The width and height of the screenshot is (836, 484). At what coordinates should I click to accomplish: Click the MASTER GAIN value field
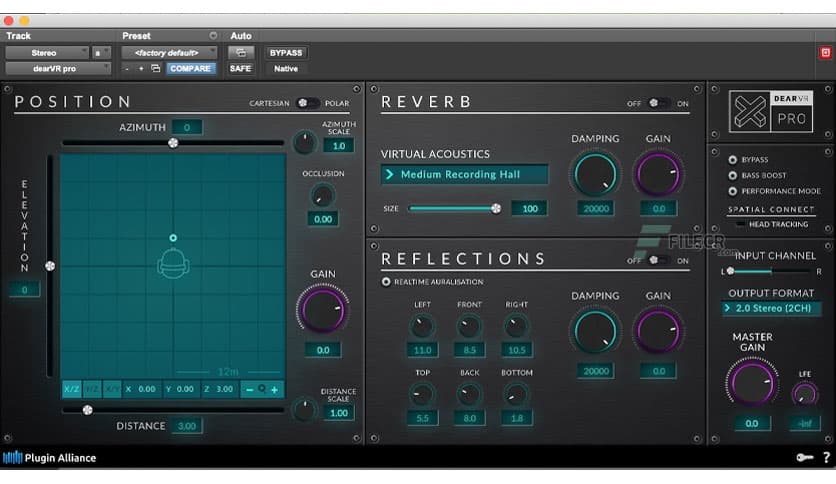click(x=752, y=423)
